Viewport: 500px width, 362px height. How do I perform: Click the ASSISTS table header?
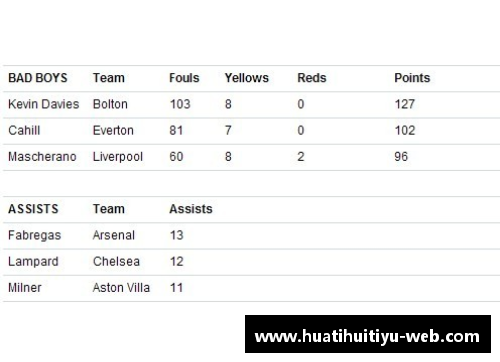[x=33, y=209]
